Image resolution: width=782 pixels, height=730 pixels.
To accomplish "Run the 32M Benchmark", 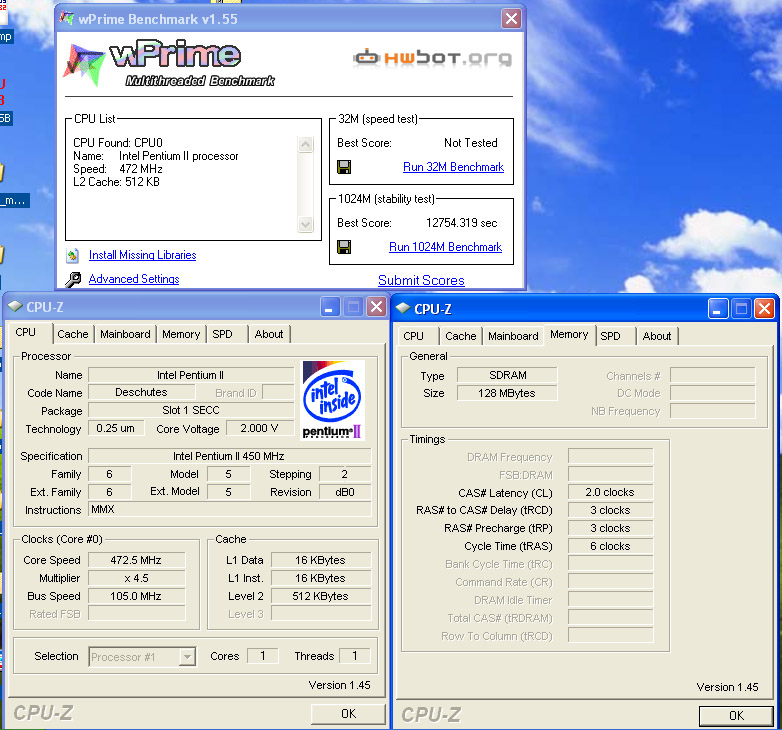I will pos(453,167).
